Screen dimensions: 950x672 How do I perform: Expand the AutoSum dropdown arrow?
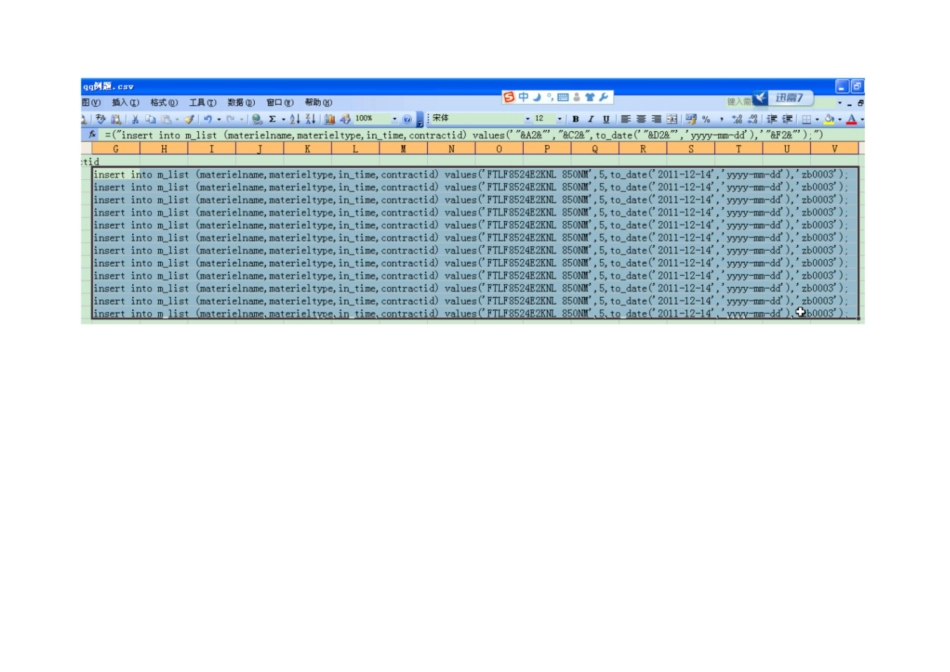[x=283, y=119]
